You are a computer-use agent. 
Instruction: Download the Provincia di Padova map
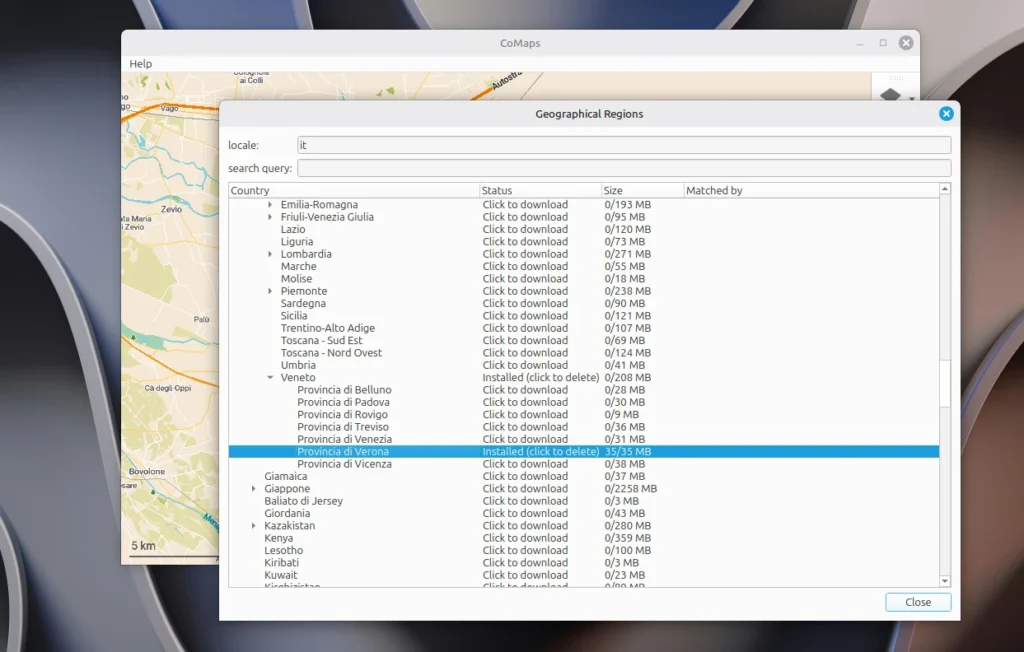coord(526,402)
